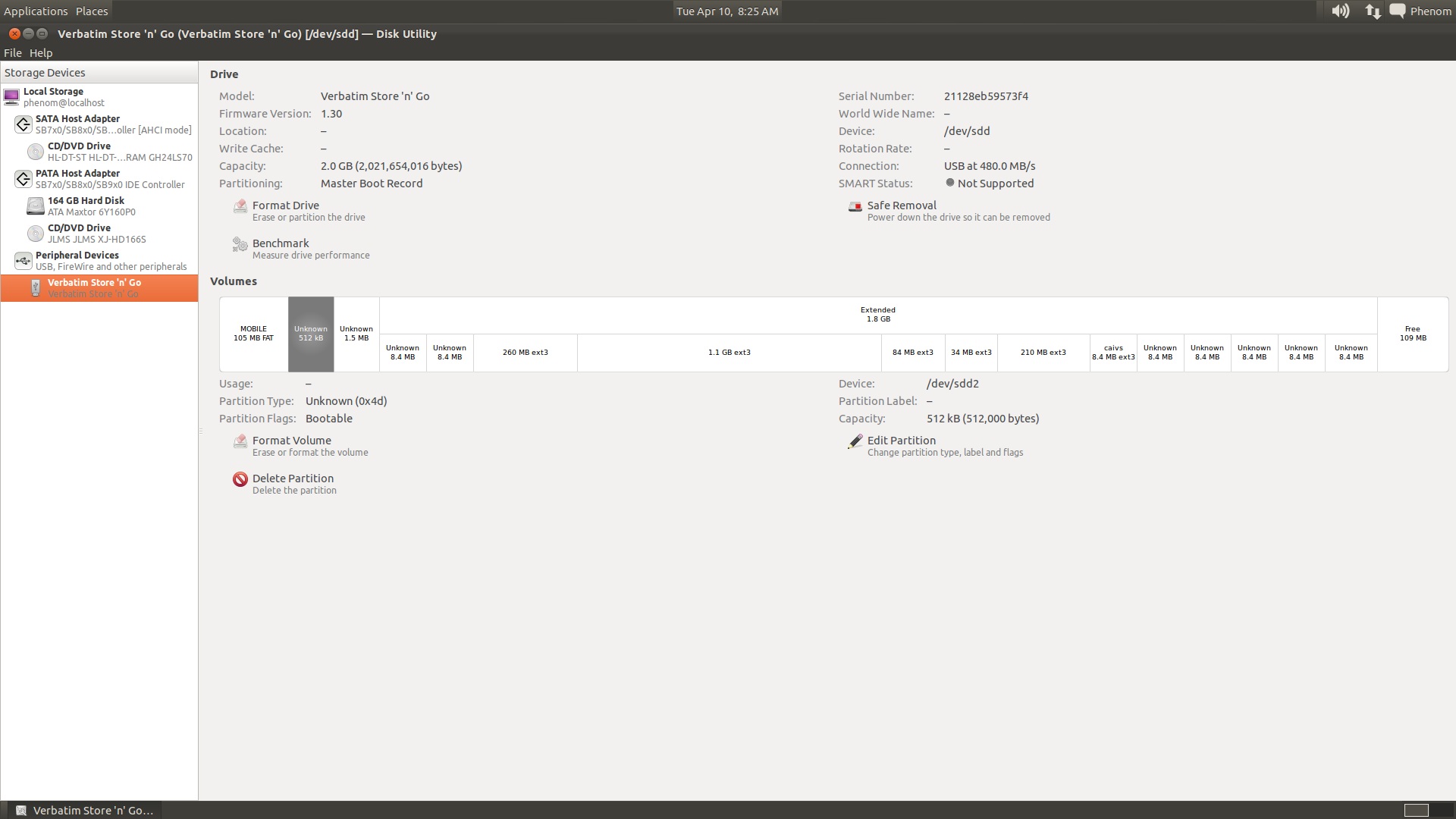Click the Edit Partition pencil icon
This screenshot has height=819, width=1456.
855,441
